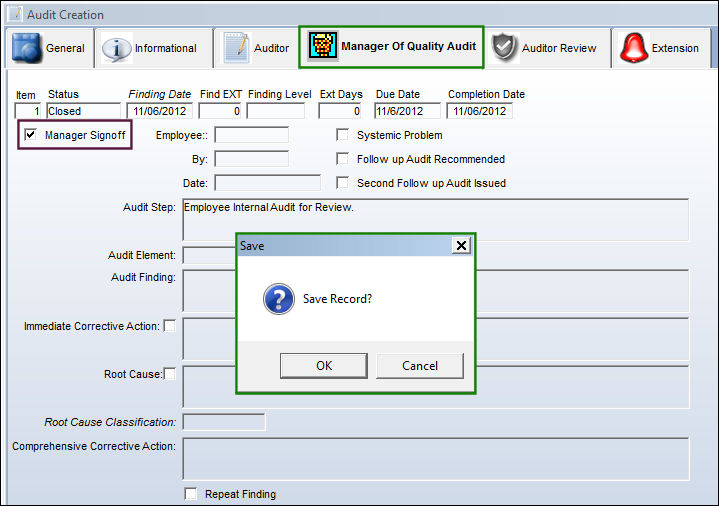Open the Informational tab
The height and width of the screenshot is (506, 719).
(155, 48)
